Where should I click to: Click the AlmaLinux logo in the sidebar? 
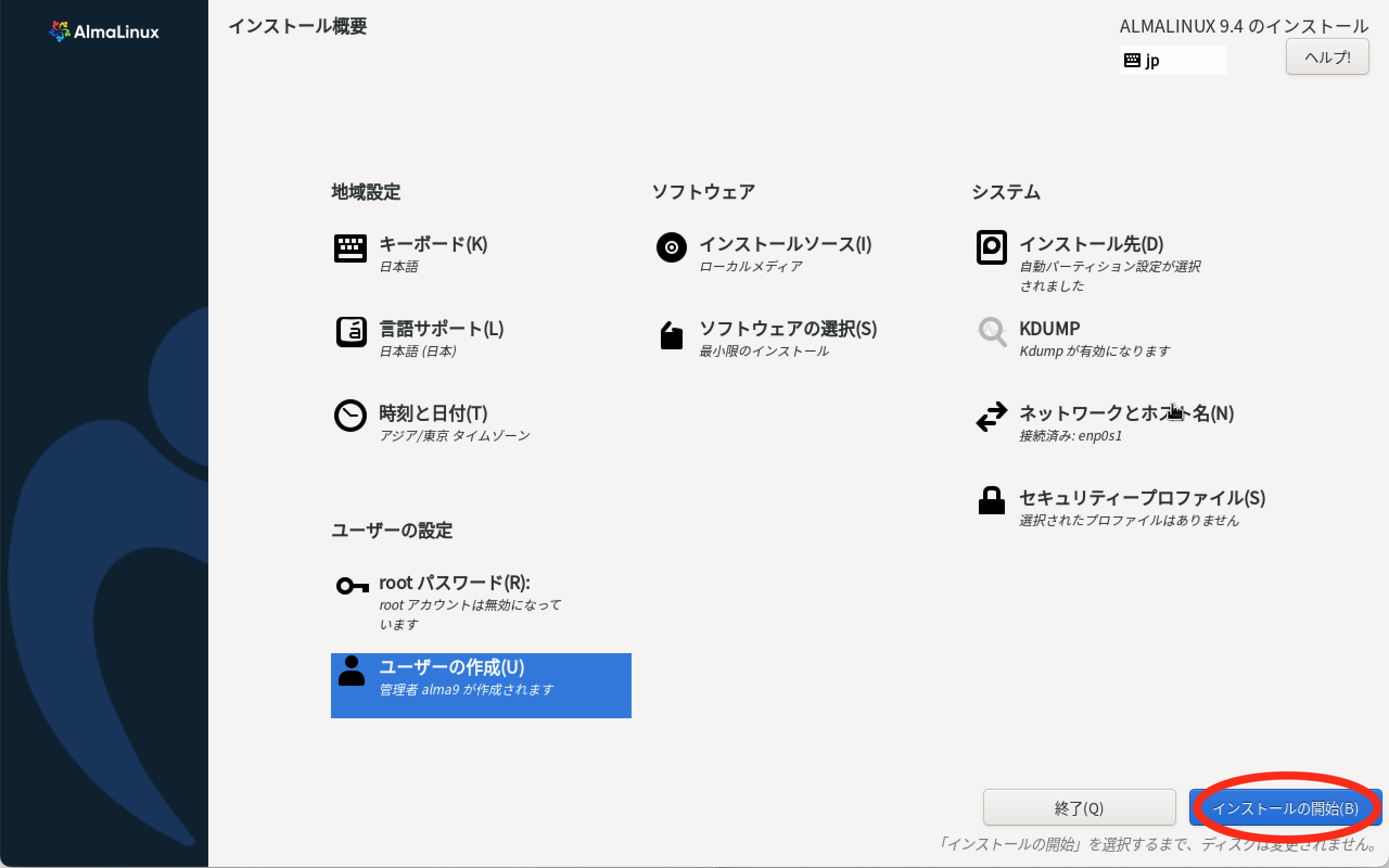104,31
